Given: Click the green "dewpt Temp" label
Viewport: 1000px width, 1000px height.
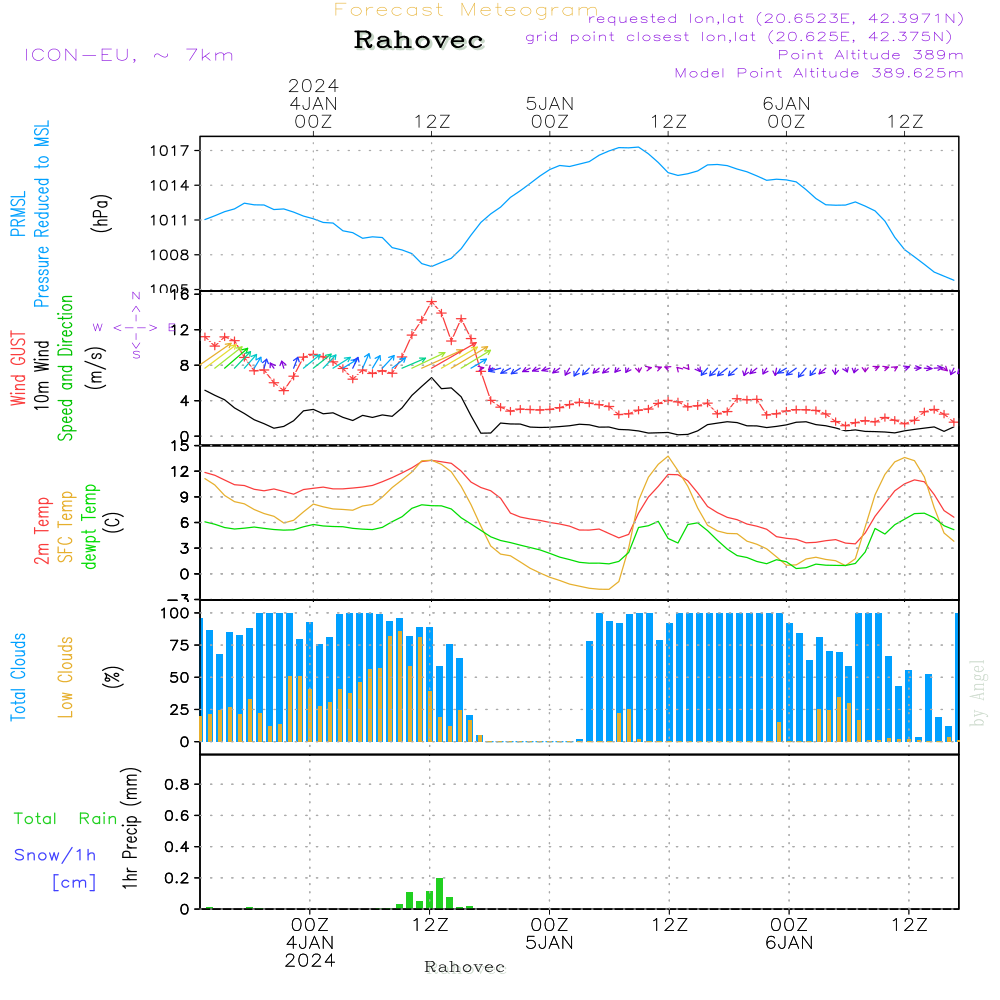Looking at the screenshot, I should 90,527.
